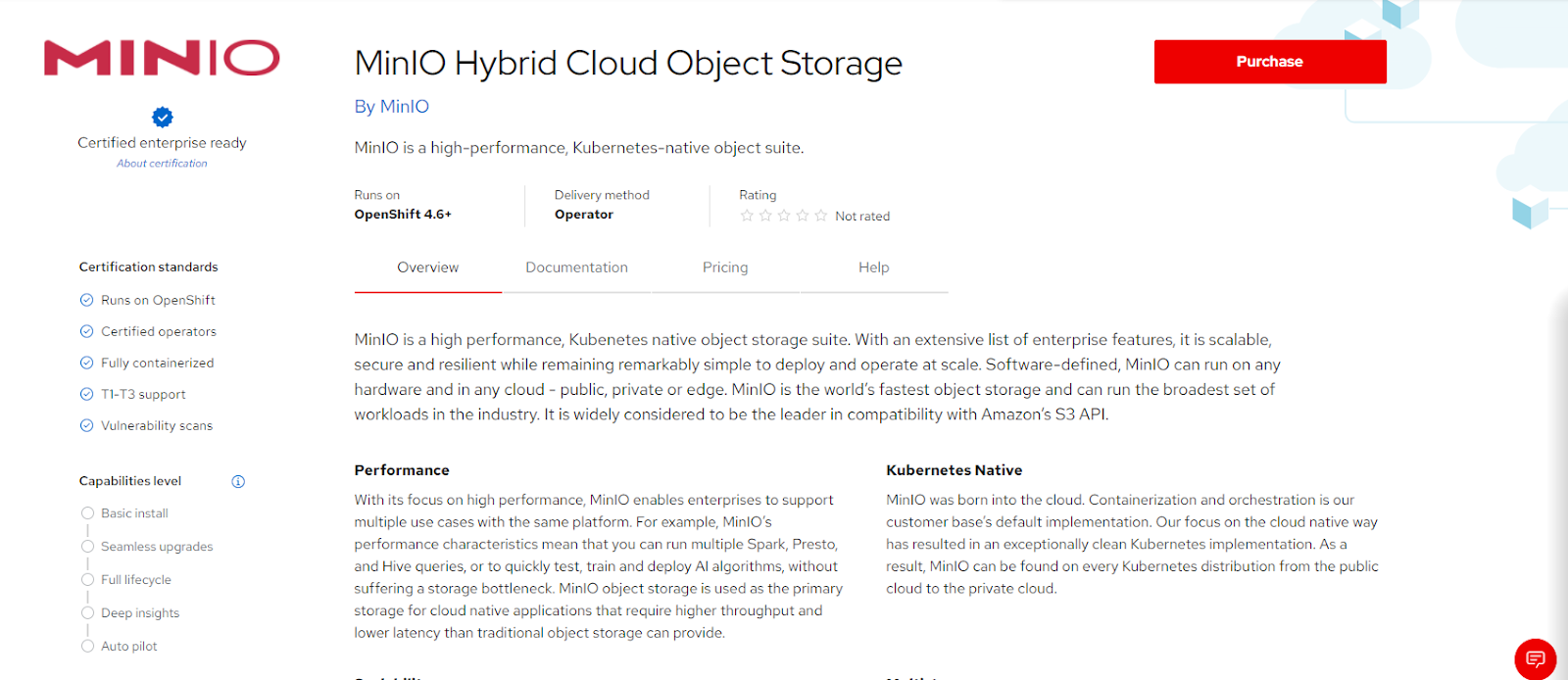Viewport: 1568px width, 680px height.
Task: Click the Capabilities level info icon
Action: (238, 481)
